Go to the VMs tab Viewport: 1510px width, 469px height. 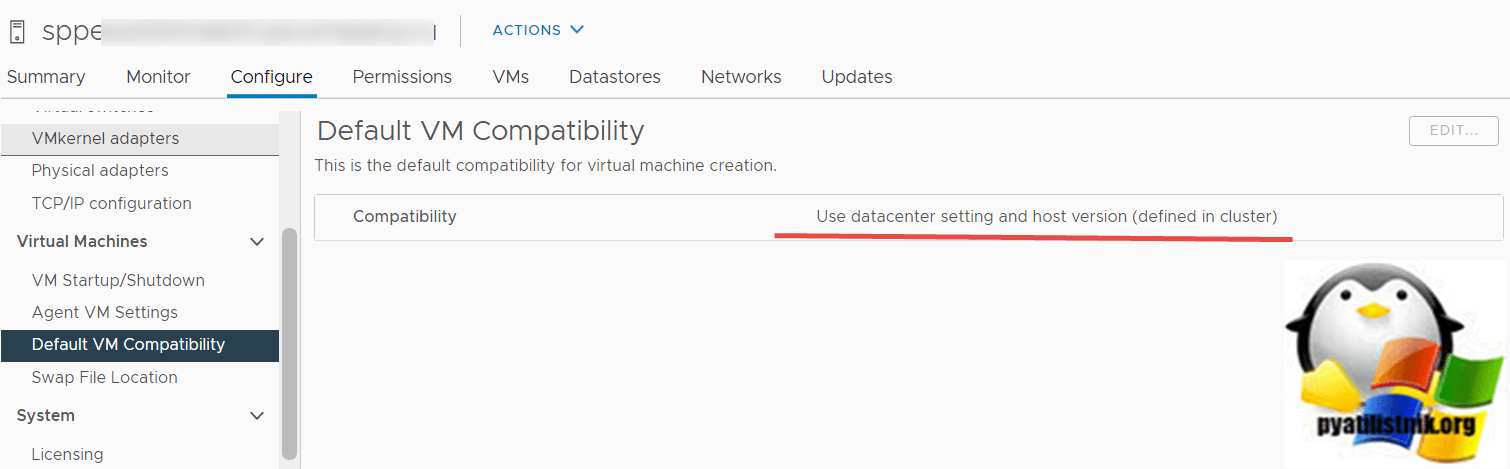point(510,77)
